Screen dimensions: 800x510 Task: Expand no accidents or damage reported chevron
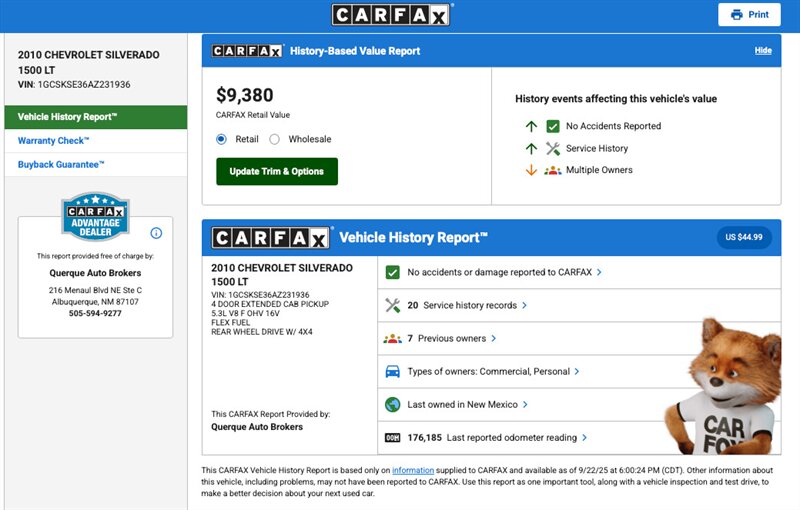click(599, 272)
